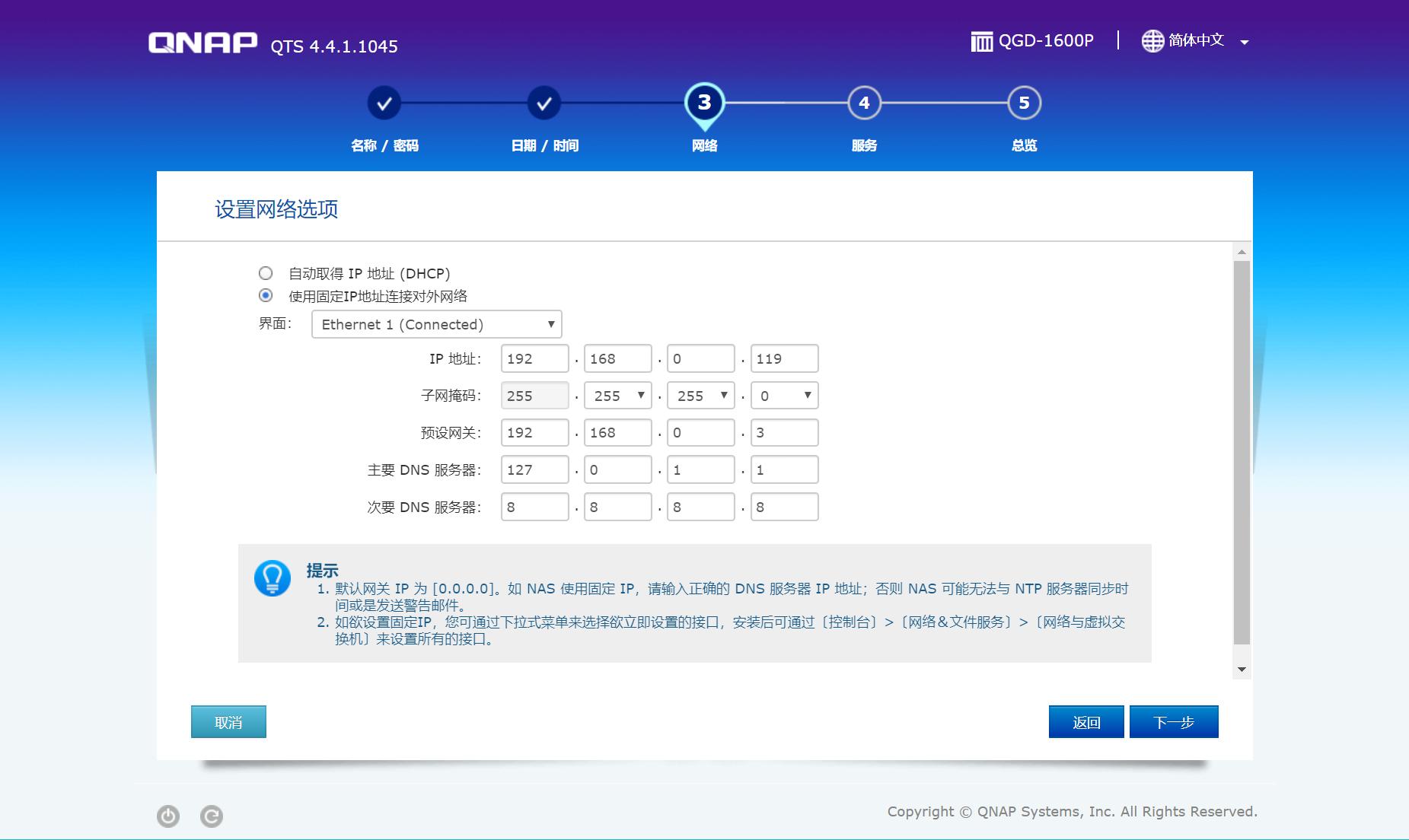1409x840 pixels.
Task: Click the power/shutdown icon at bottom left
Action: point(168,816)
